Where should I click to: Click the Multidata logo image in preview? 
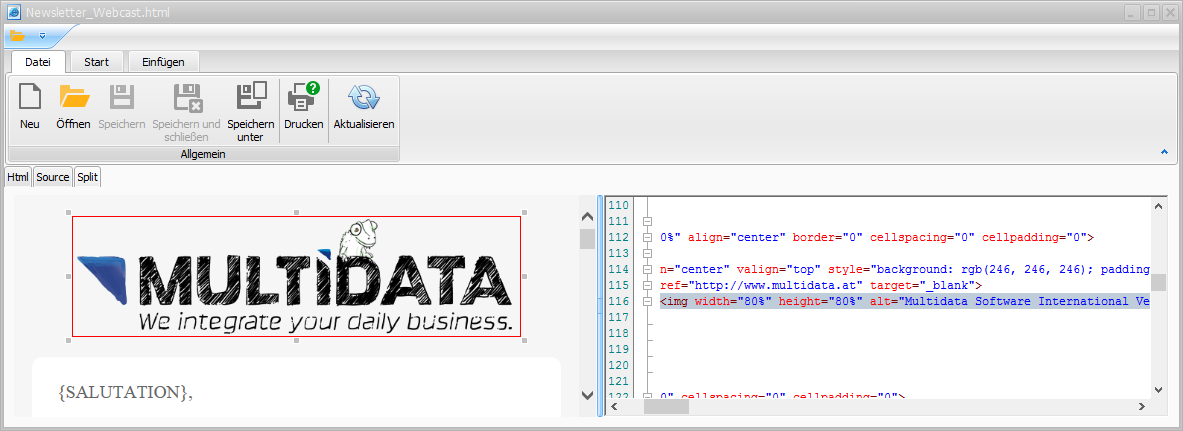point(297,276)
